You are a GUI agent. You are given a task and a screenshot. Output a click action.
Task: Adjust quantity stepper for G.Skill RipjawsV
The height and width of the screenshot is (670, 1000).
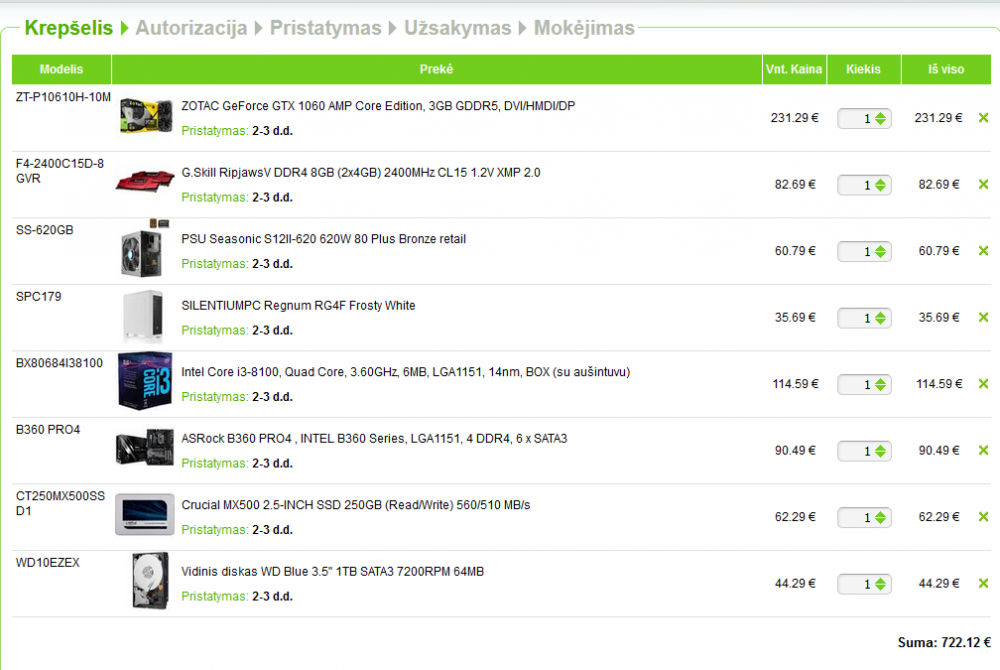click(x=880, y=185)
